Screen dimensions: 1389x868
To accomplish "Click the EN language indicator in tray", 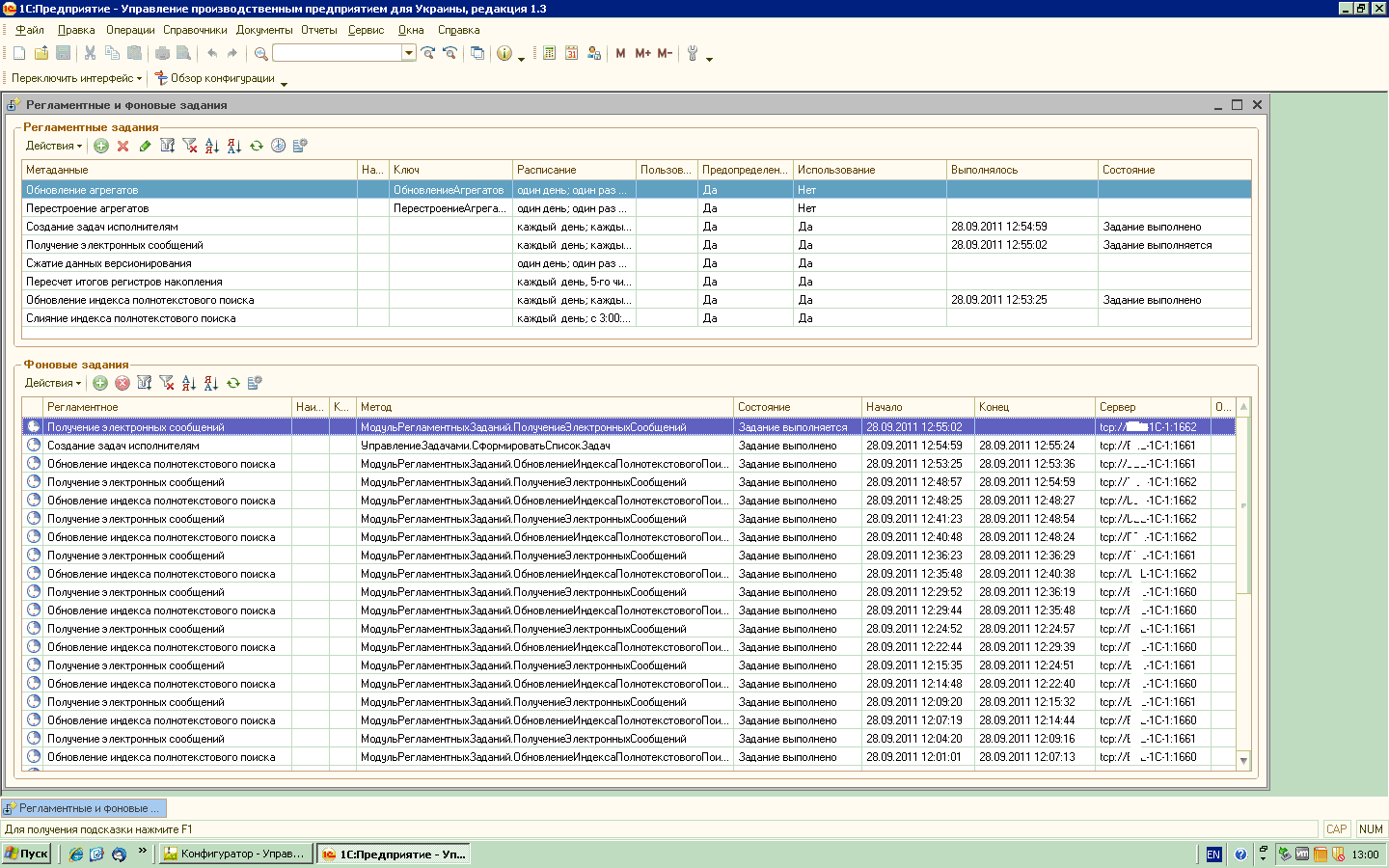I will pyautogui.click(x=1213, y=854).
